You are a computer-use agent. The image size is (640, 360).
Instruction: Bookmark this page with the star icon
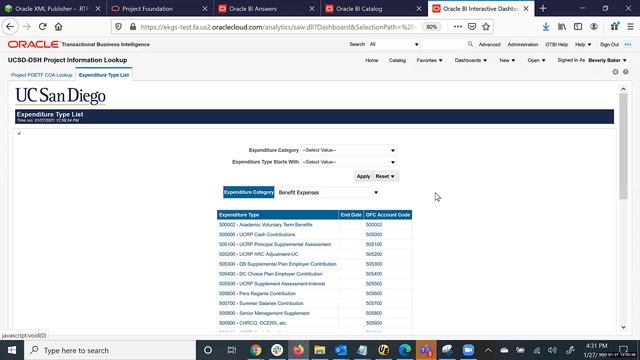tap(486, 27)
